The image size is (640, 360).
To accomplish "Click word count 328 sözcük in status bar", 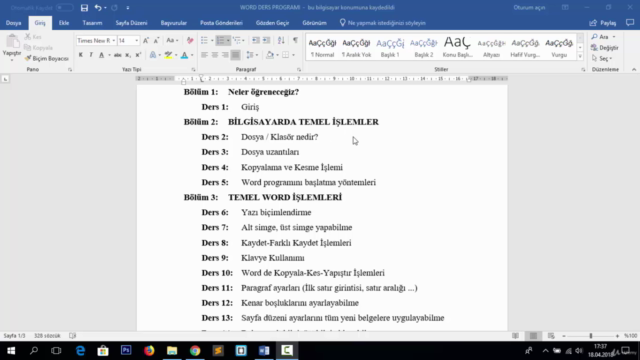I will coord(47,336).
